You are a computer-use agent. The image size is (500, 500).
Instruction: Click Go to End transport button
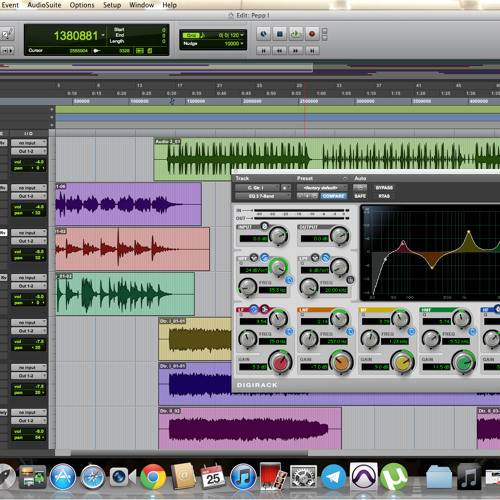pyautogui.click(x=312, y=50)
